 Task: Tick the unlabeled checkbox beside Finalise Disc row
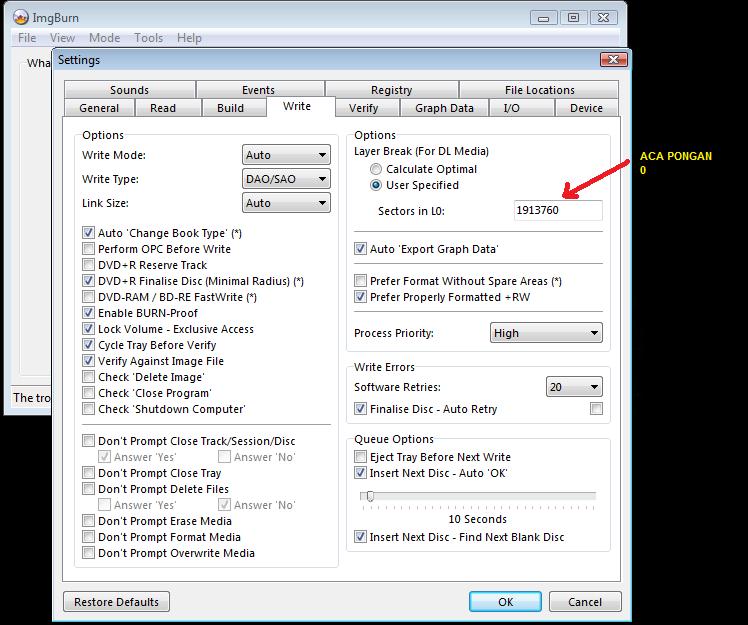coord(596,408)
